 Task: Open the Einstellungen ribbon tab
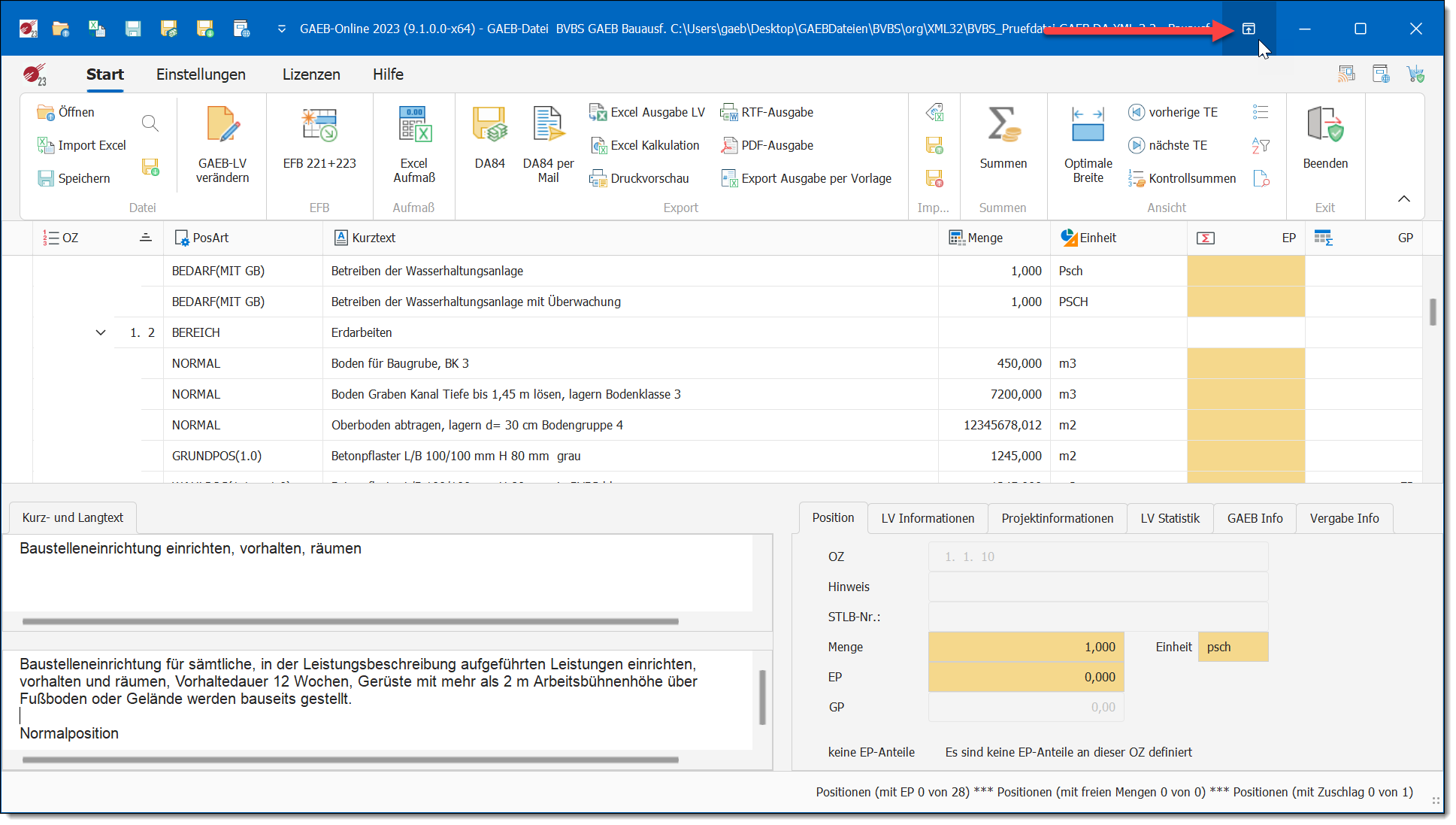point(201,74)
